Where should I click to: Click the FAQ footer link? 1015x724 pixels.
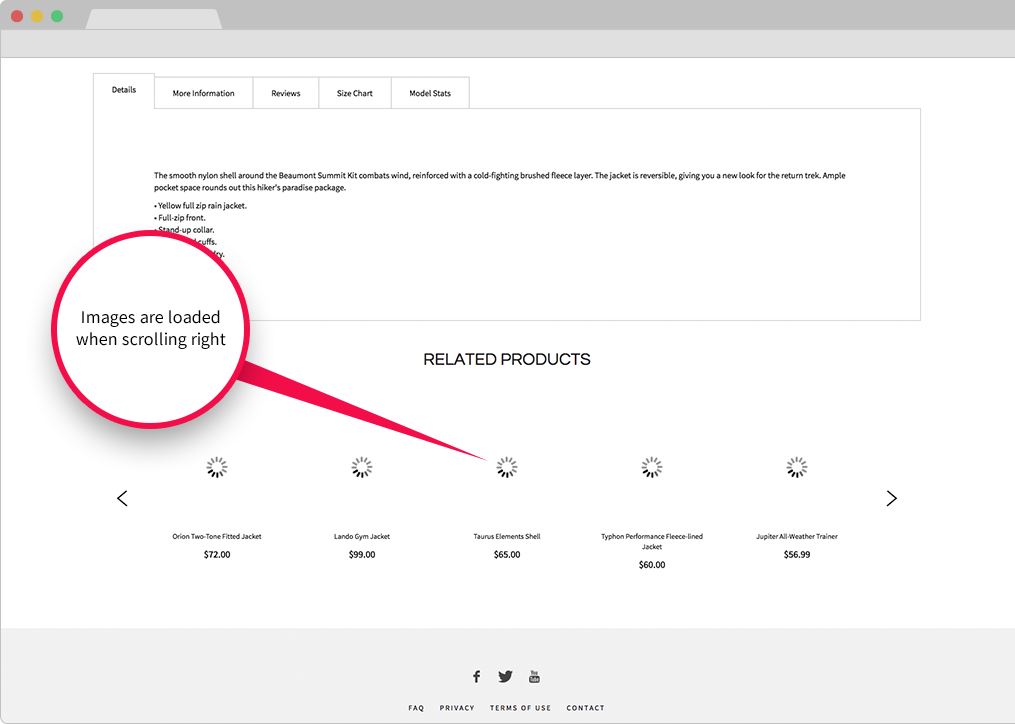click(x=416, y=708)
